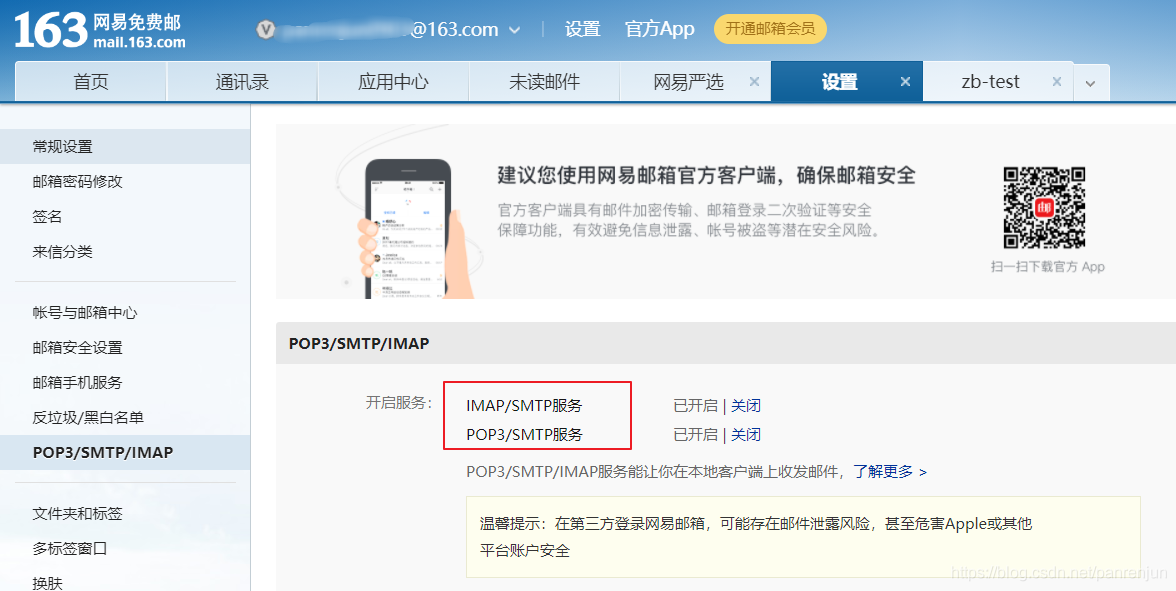The image size is (1176, 591).
Task: Click the 开启服务 label
Action: [399, 403]
